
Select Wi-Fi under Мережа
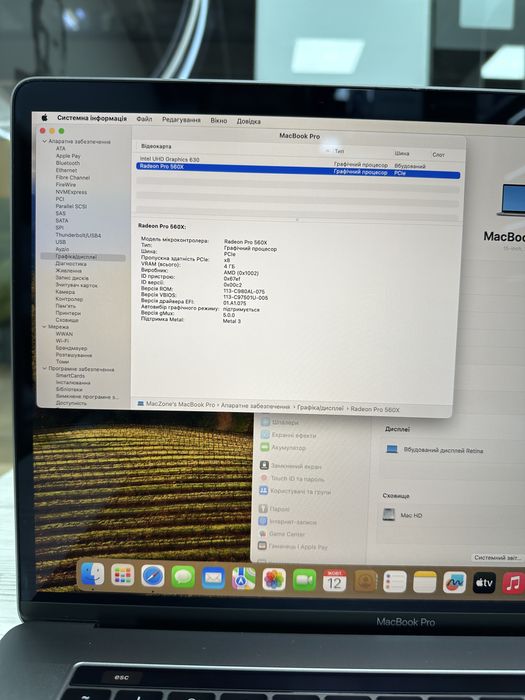pyautogui.click(x=62, y=341)
